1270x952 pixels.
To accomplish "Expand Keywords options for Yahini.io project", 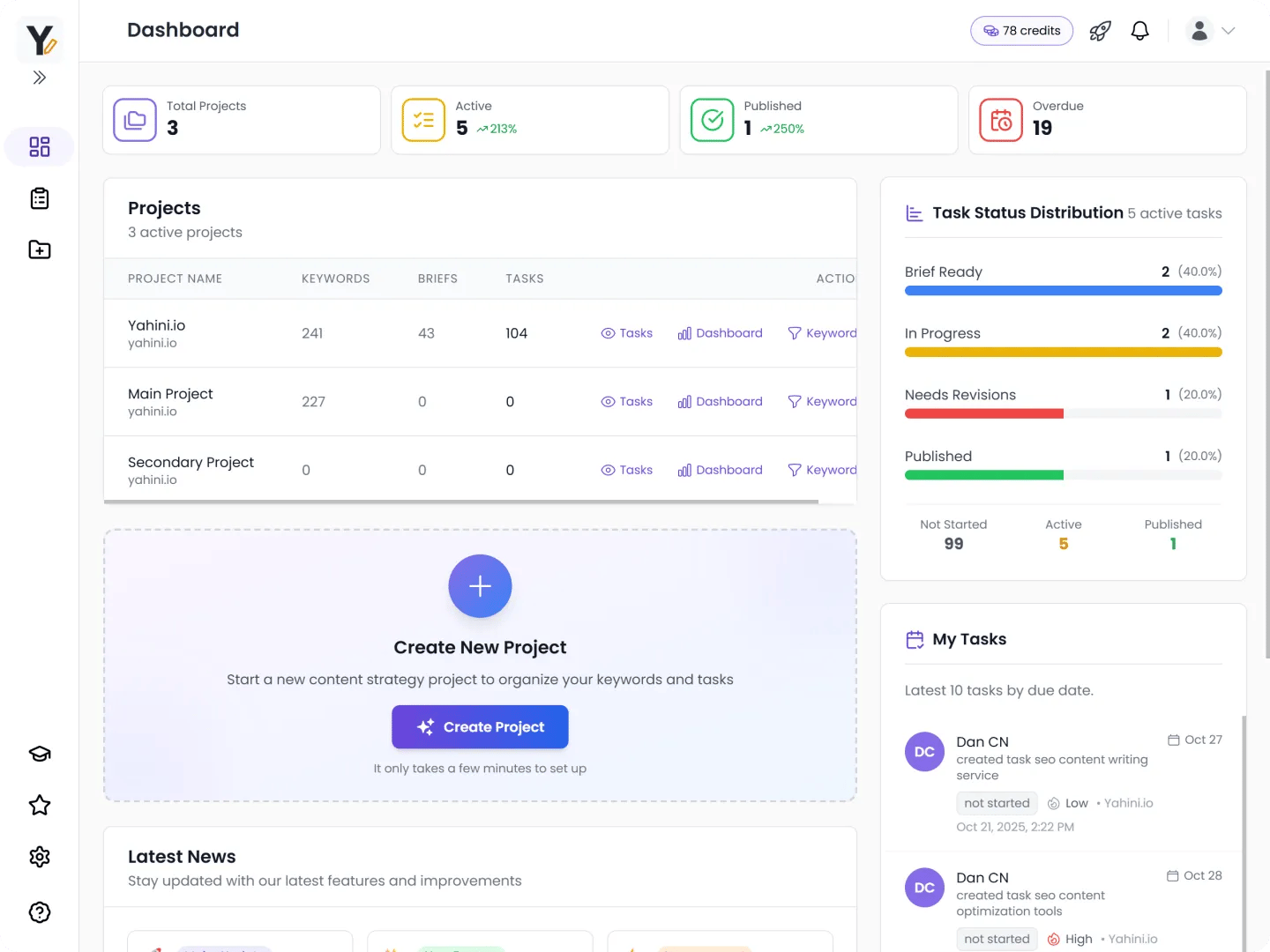I will coord(822,333).
